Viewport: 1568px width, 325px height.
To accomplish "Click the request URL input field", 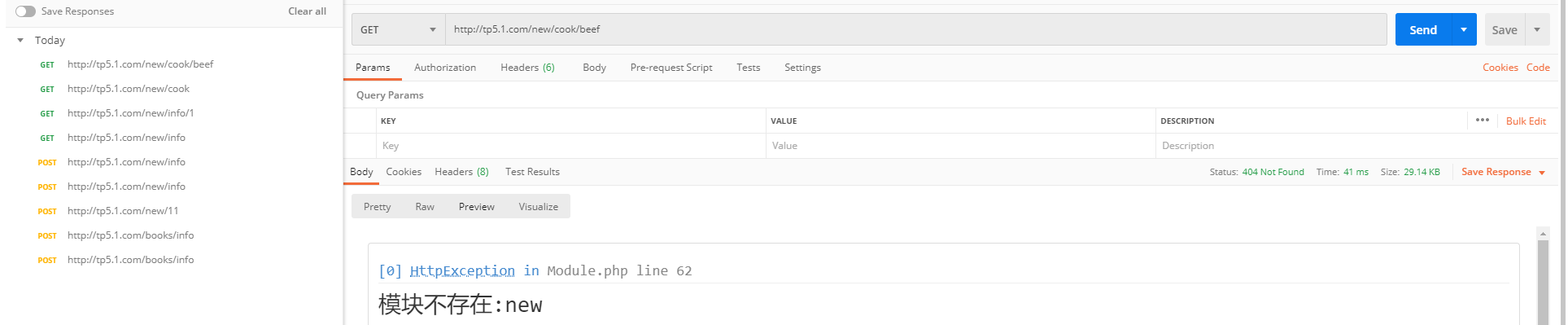I will coord(915,29).
